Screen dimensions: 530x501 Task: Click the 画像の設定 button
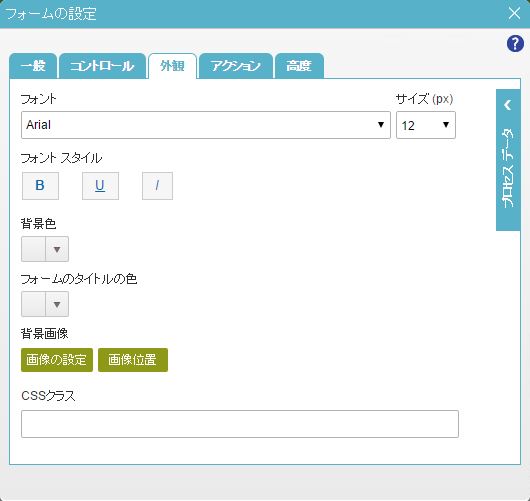pyautogui.click(x=57, y=360)
